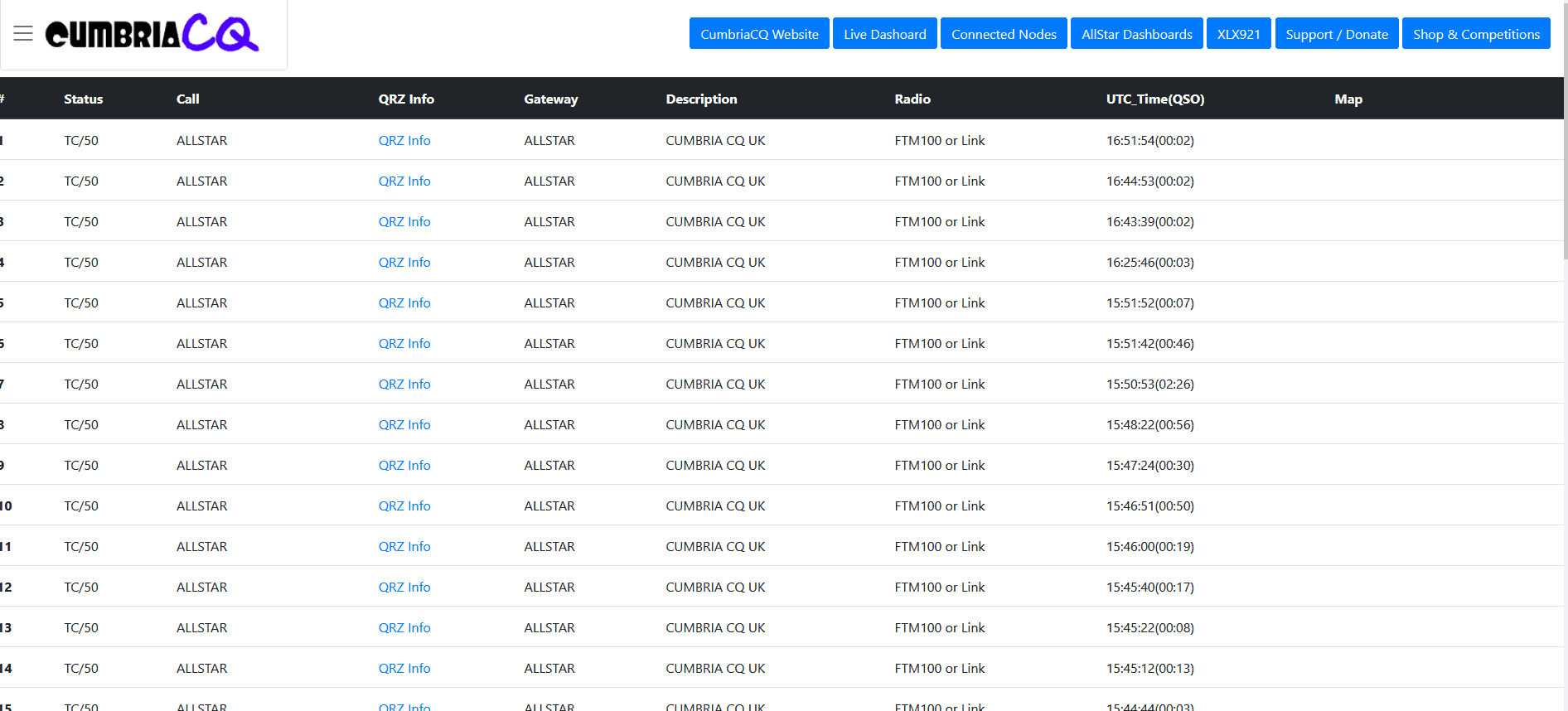Open the CumbriaCQ Website button
The width and height of the screenshot is (1568, 711).
click(x=758, y=34)
